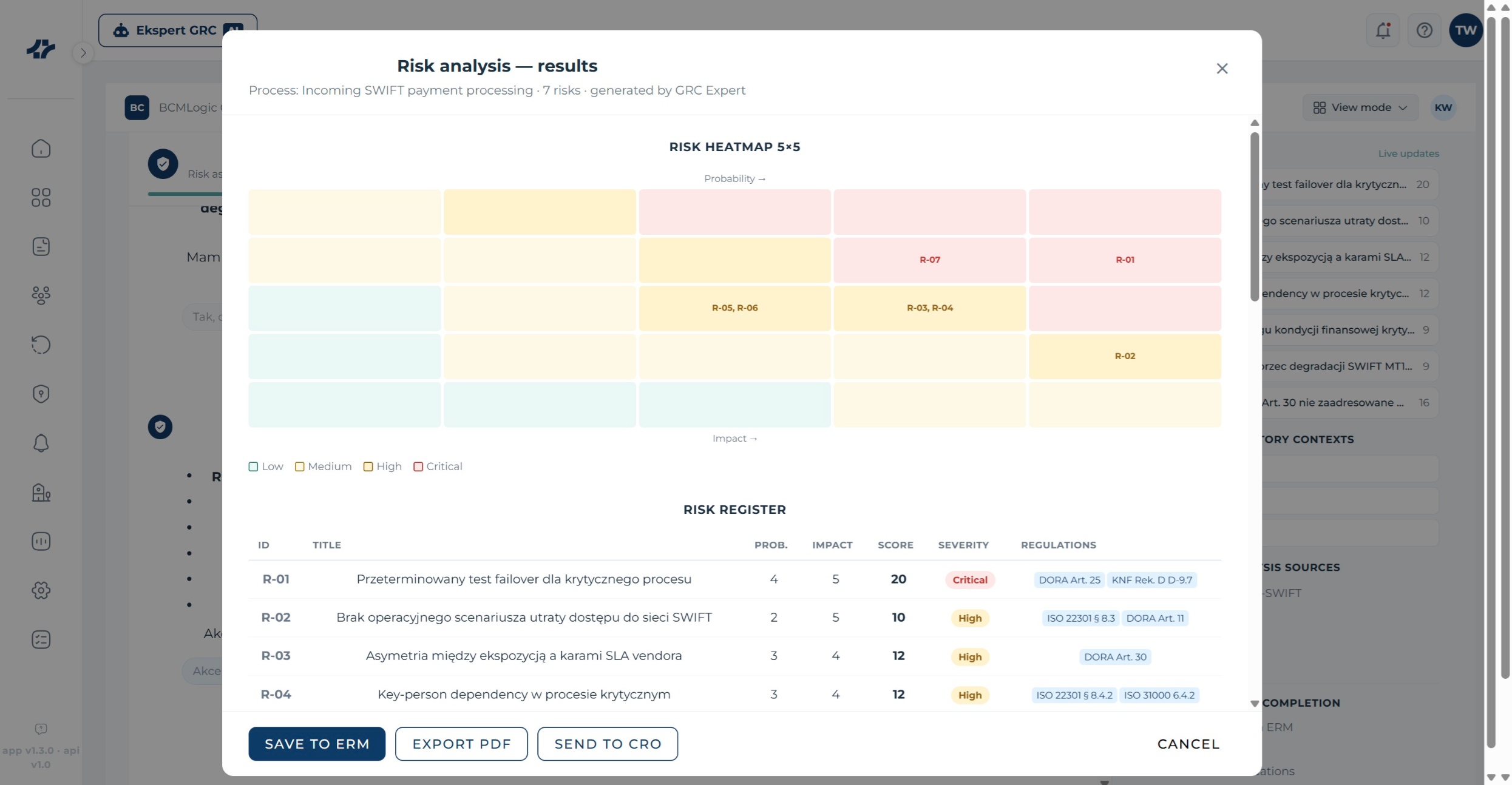Toggle the Low severity legend box
1512x785 pixels.
254,467
